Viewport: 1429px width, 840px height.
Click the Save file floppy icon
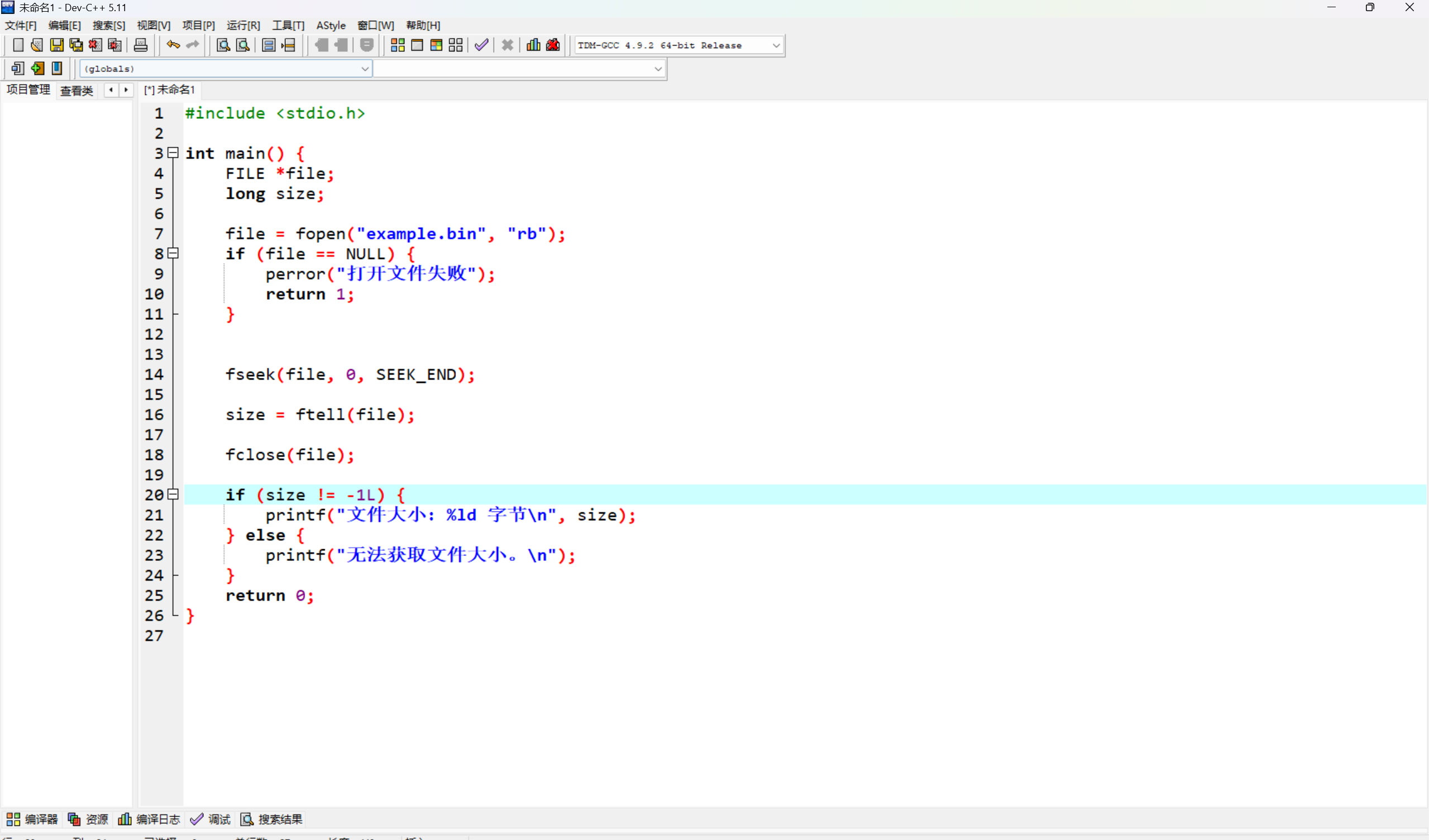coord(57,45)
